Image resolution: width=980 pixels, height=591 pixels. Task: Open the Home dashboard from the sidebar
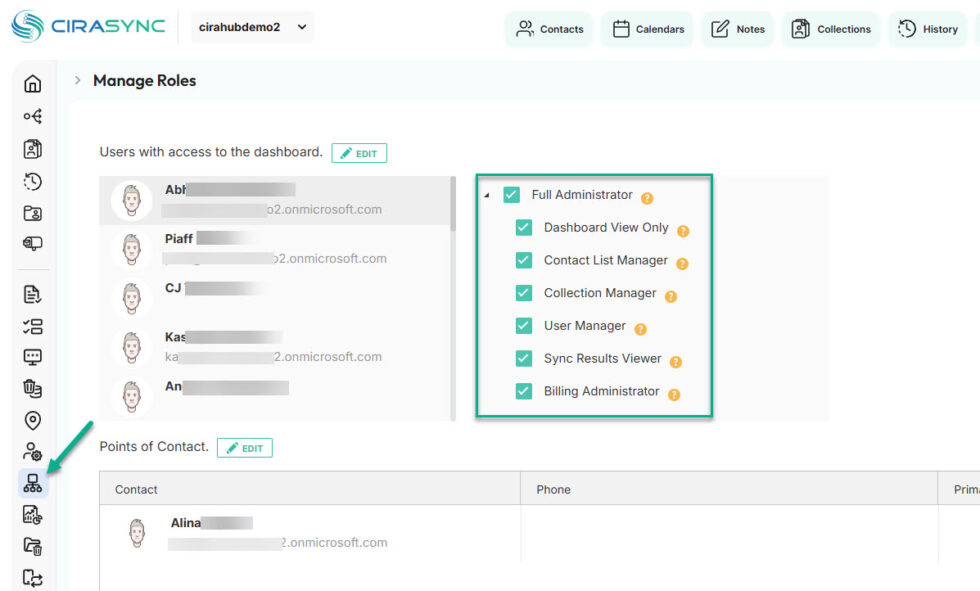coord(31,84)
